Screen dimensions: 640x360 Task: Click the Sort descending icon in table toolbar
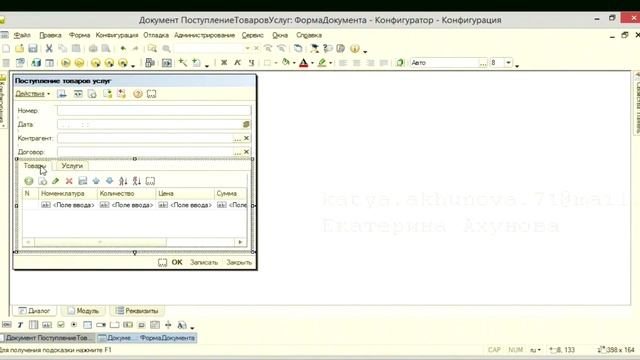coord(137,181)
